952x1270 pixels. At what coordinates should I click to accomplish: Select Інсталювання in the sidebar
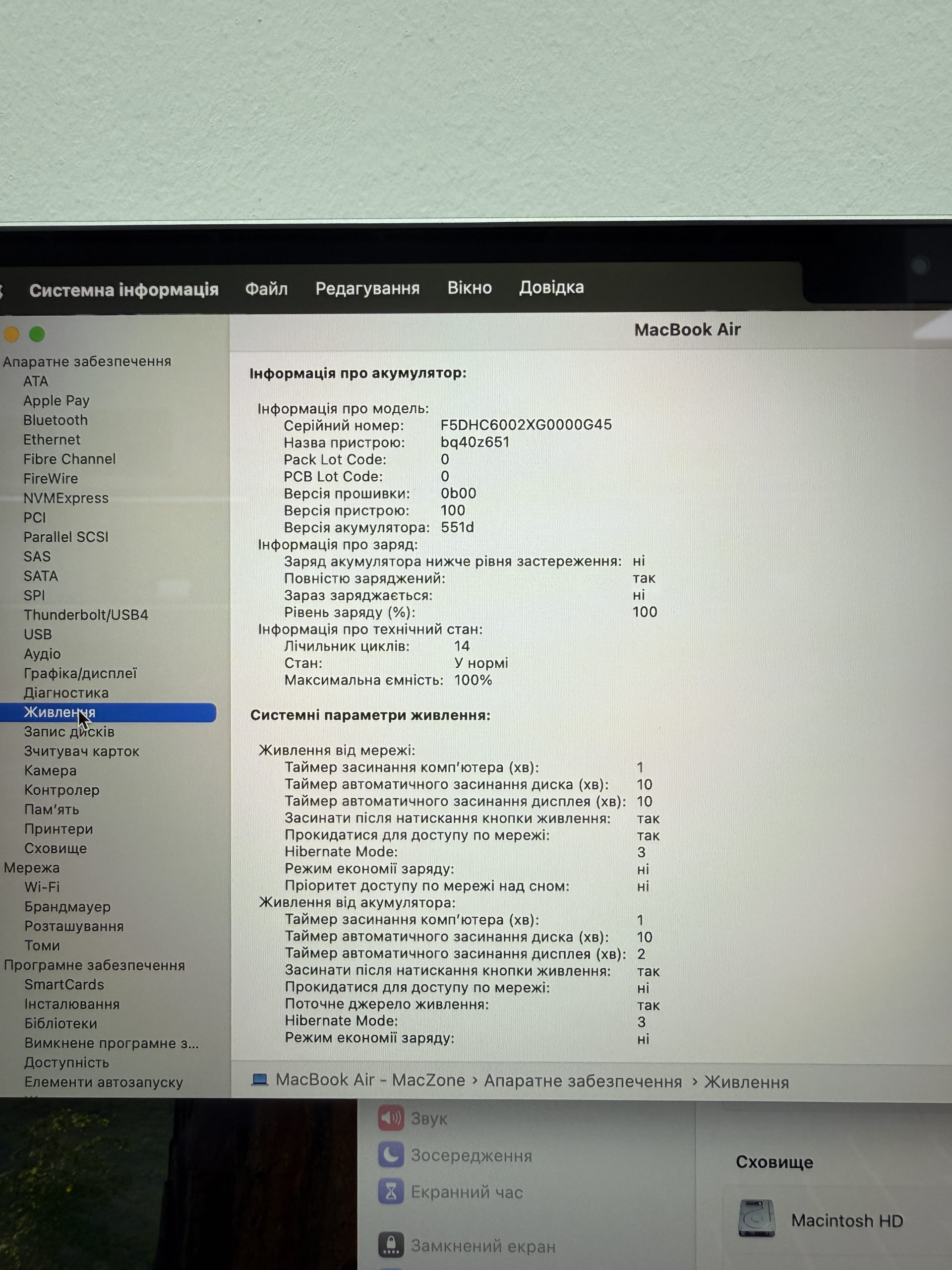(x=72, y=1005)
